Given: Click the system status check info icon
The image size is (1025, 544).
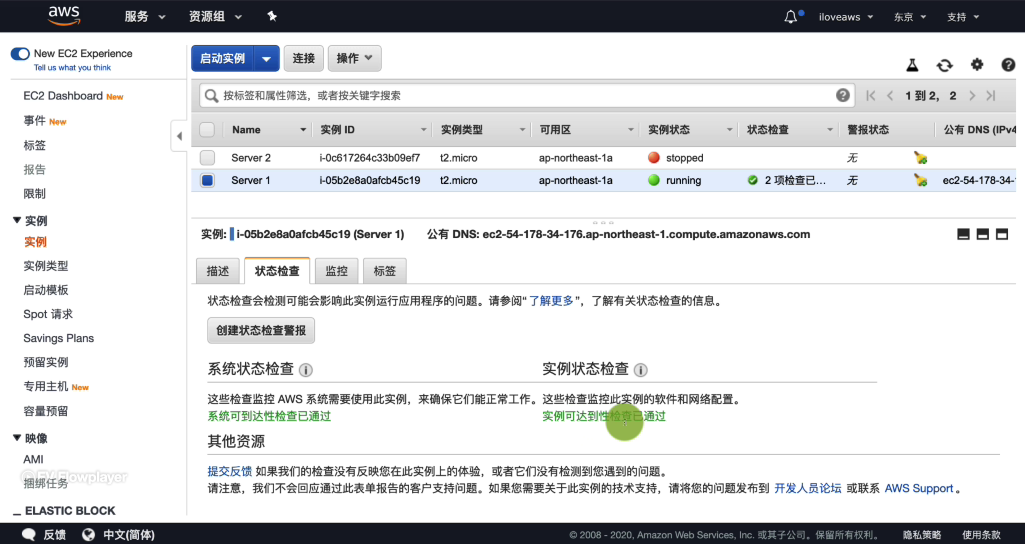Looking at the screenshot, I should (x=305, y=370).
